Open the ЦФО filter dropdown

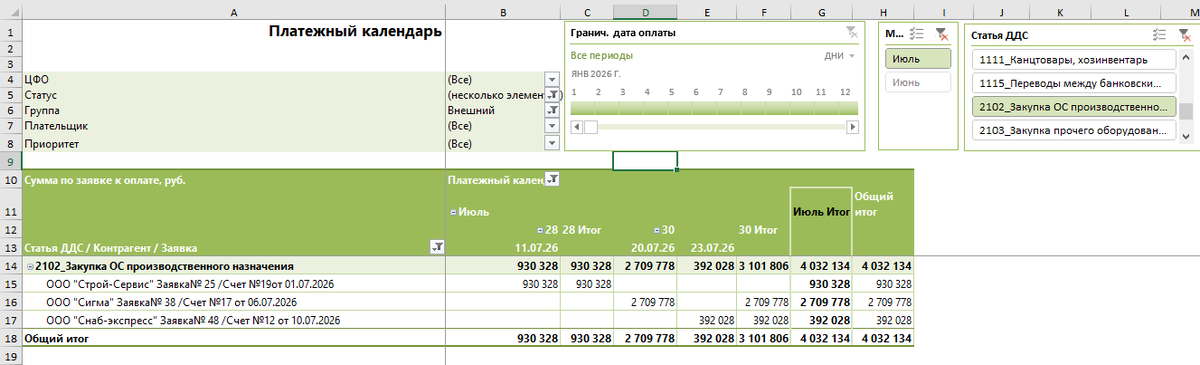click(551, 79)
